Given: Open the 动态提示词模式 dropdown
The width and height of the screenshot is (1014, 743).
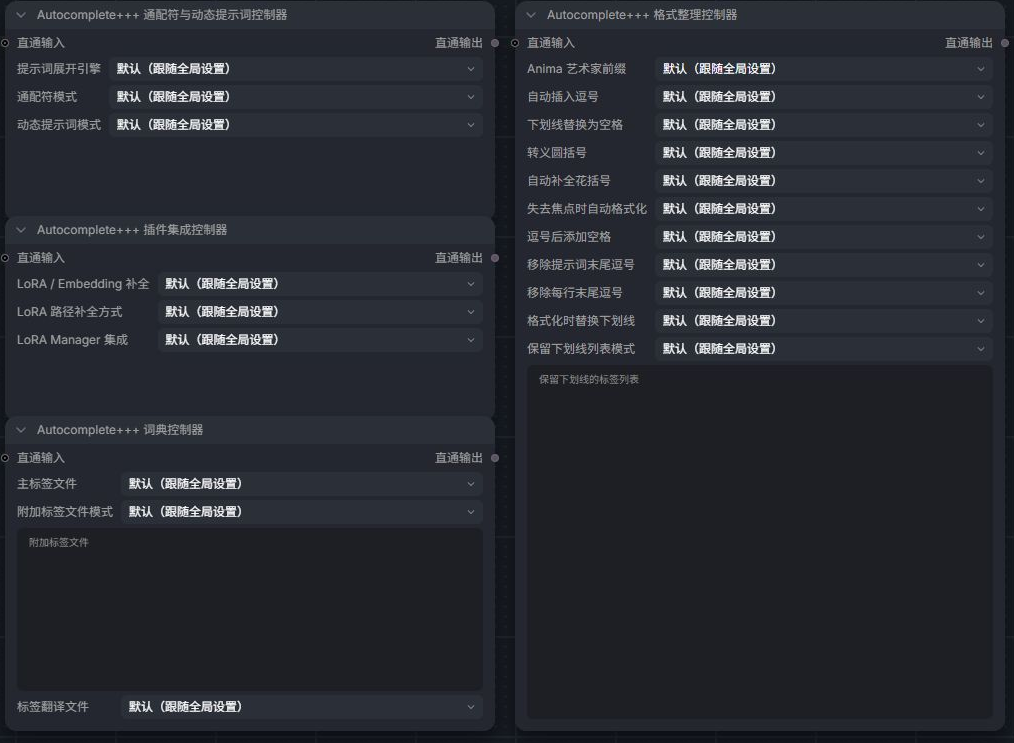Looking at the screenshot, I should [x=296, y=125].
